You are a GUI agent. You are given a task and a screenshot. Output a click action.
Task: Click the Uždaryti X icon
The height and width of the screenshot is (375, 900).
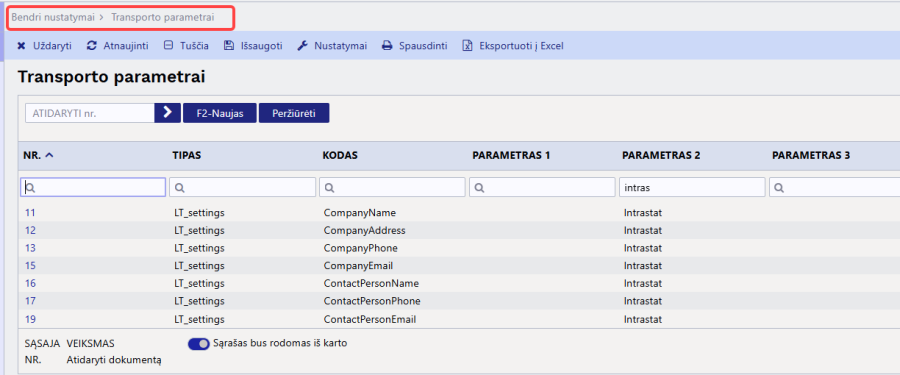click(x=21, y=46)
